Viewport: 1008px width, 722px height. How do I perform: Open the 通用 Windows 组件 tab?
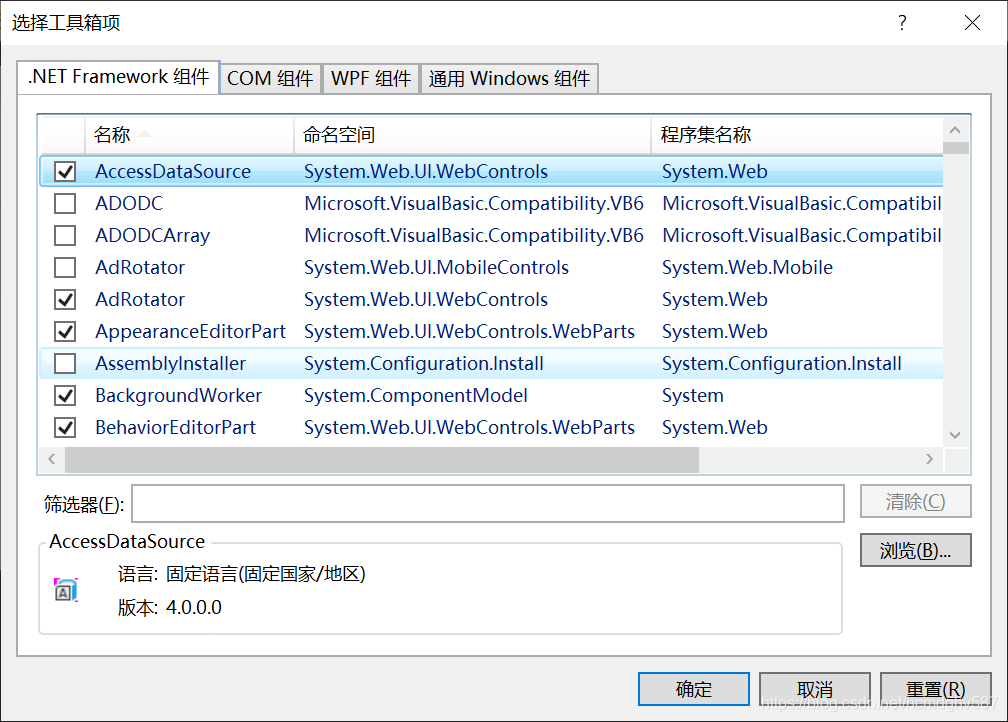(x=509, y=78)
